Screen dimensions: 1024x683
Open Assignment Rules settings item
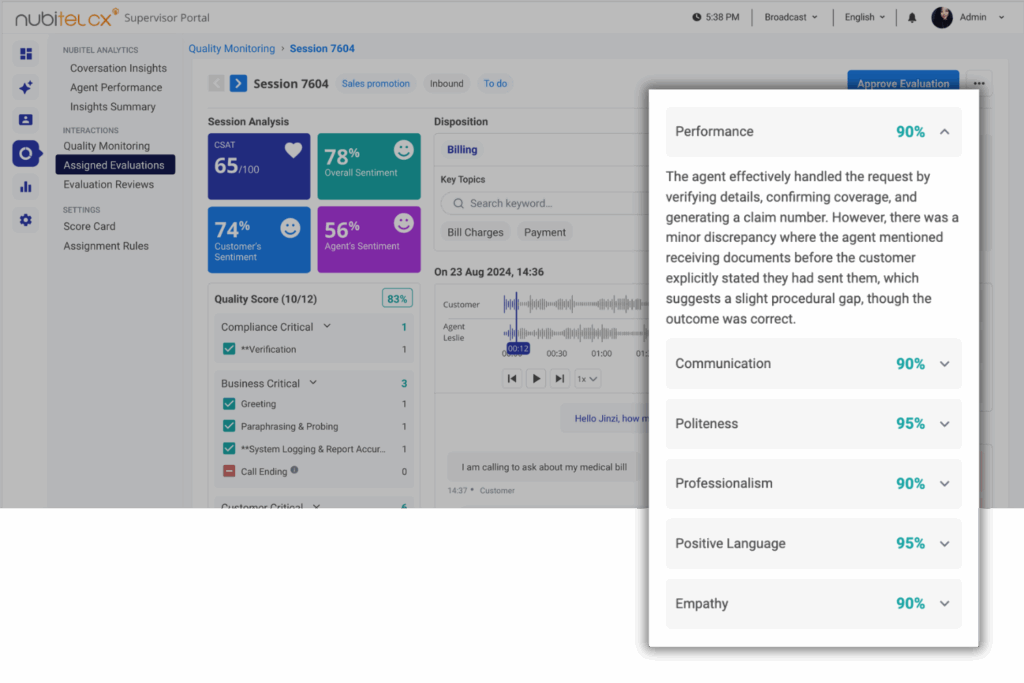106,246
